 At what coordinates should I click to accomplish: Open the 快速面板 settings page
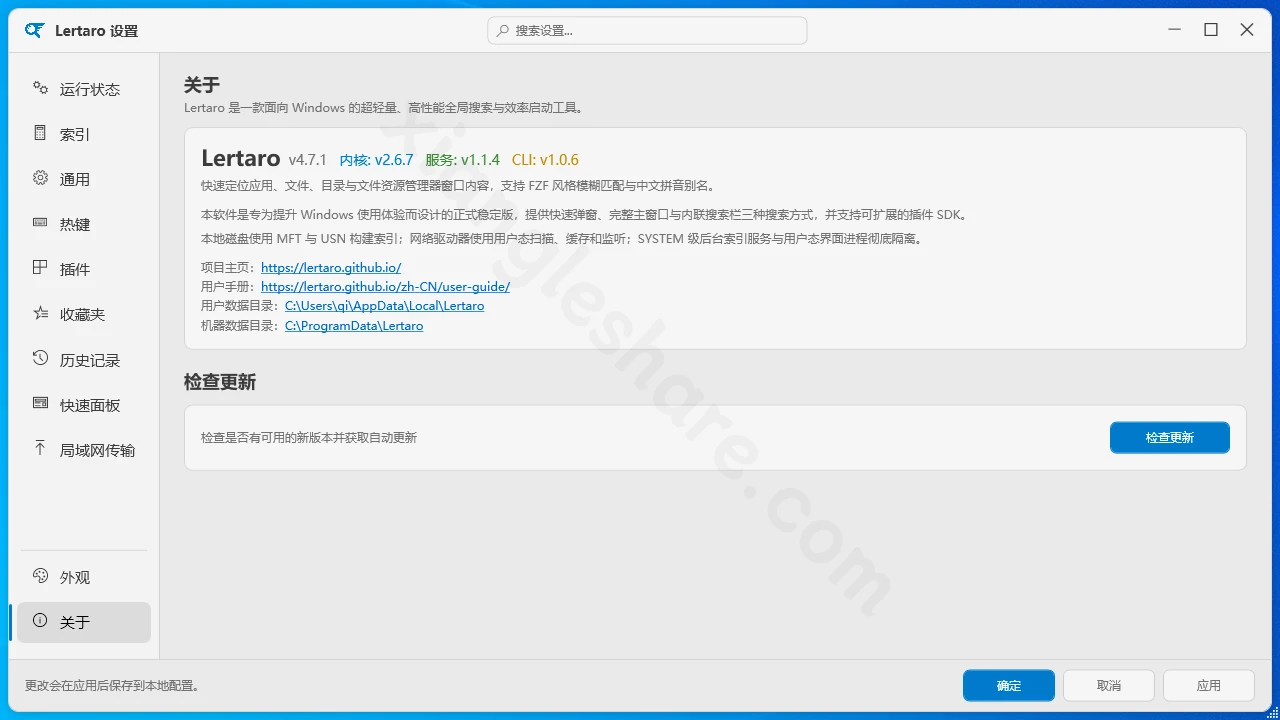[84, 404]
